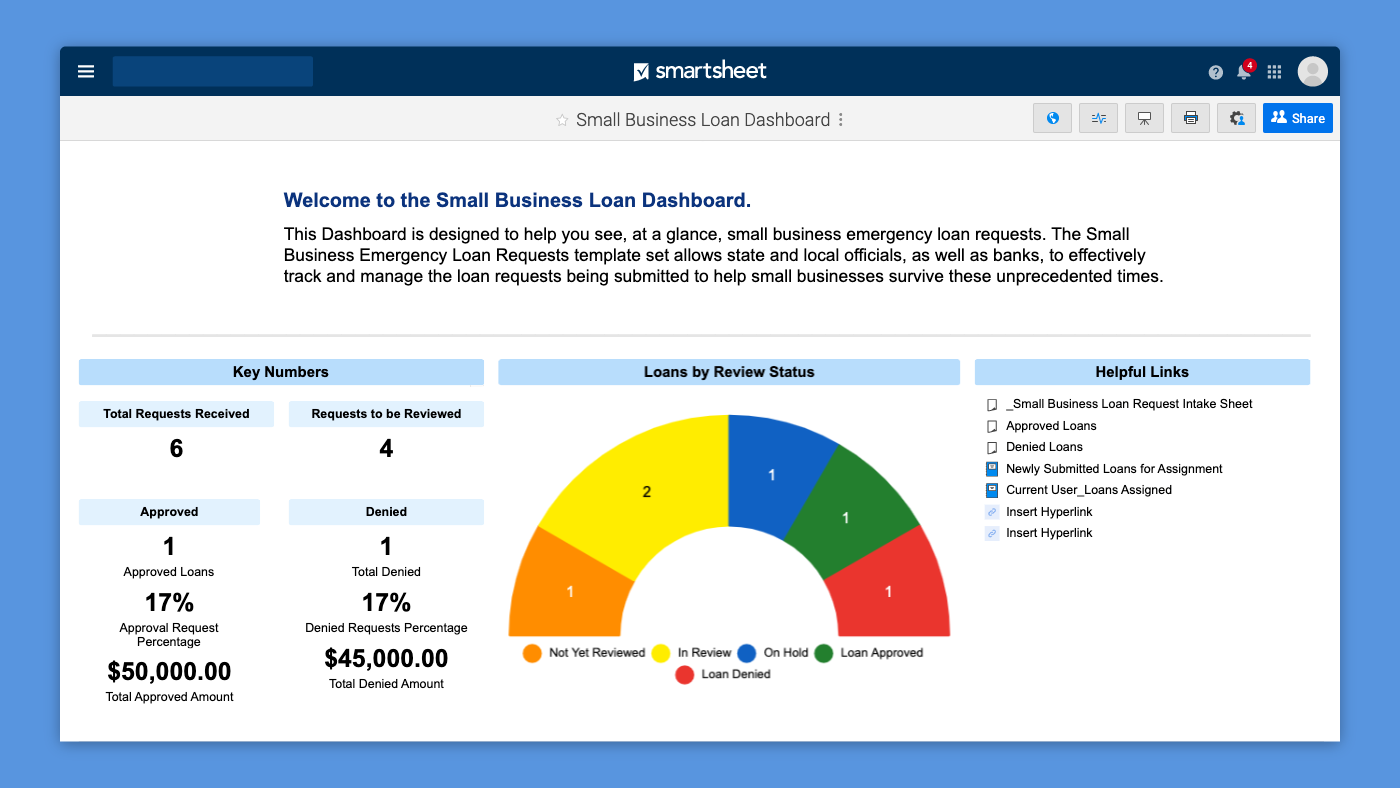This screenshot has height=788, width=1400.
Task: Open Current User_Loans Assigned report
Action: [x=1088, y=490]
